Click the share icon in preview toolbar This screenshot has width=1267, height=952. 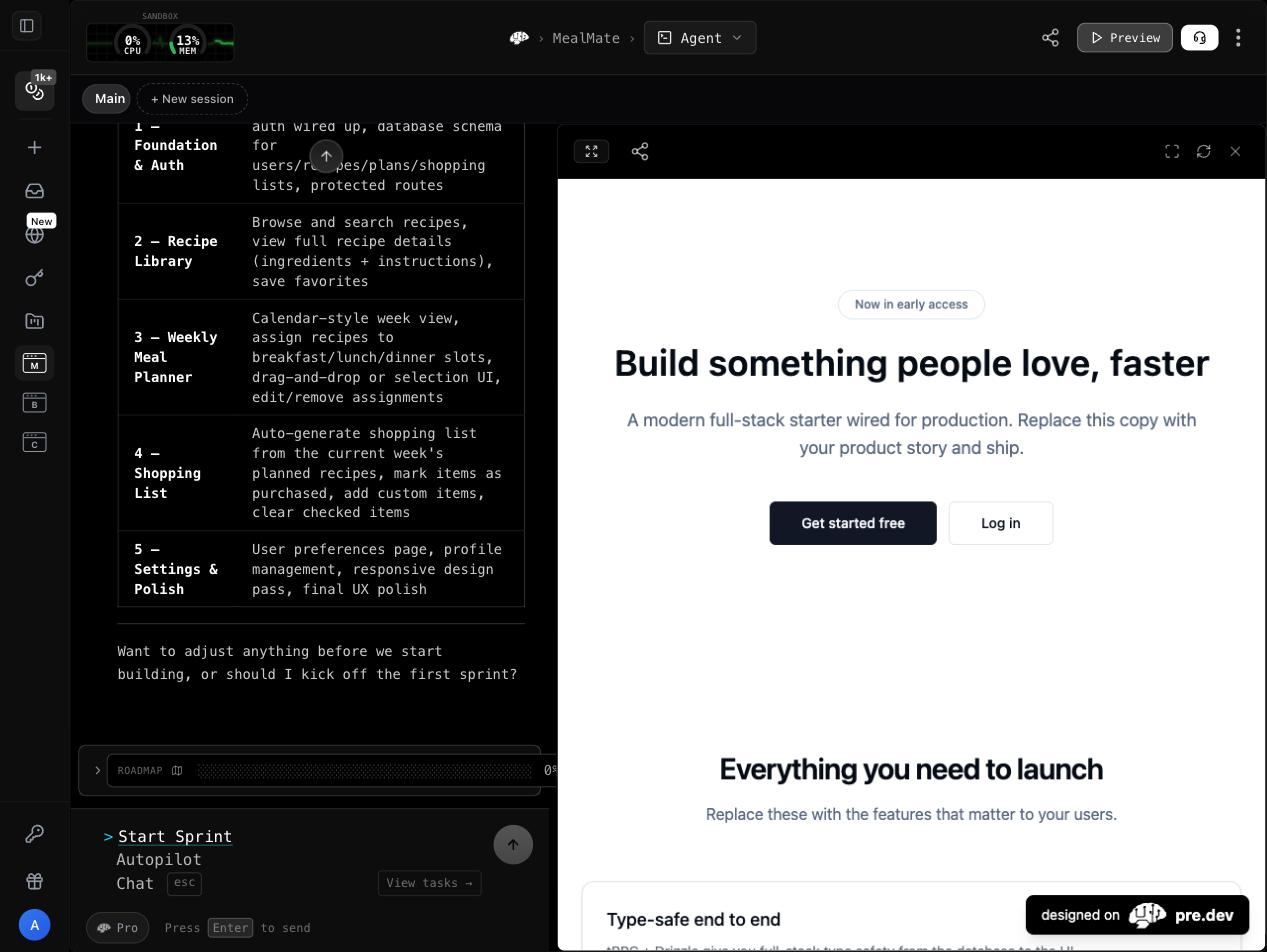click(x=640, y=152)
